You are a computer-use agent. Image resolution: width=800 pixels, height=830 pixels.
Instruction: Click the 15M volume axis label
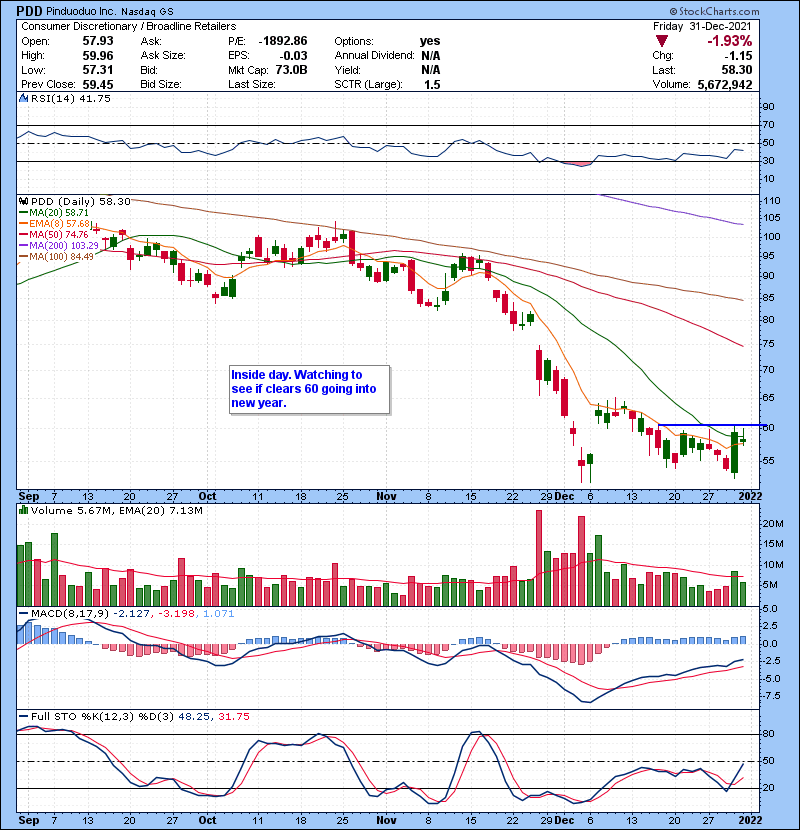click(773, 544)
